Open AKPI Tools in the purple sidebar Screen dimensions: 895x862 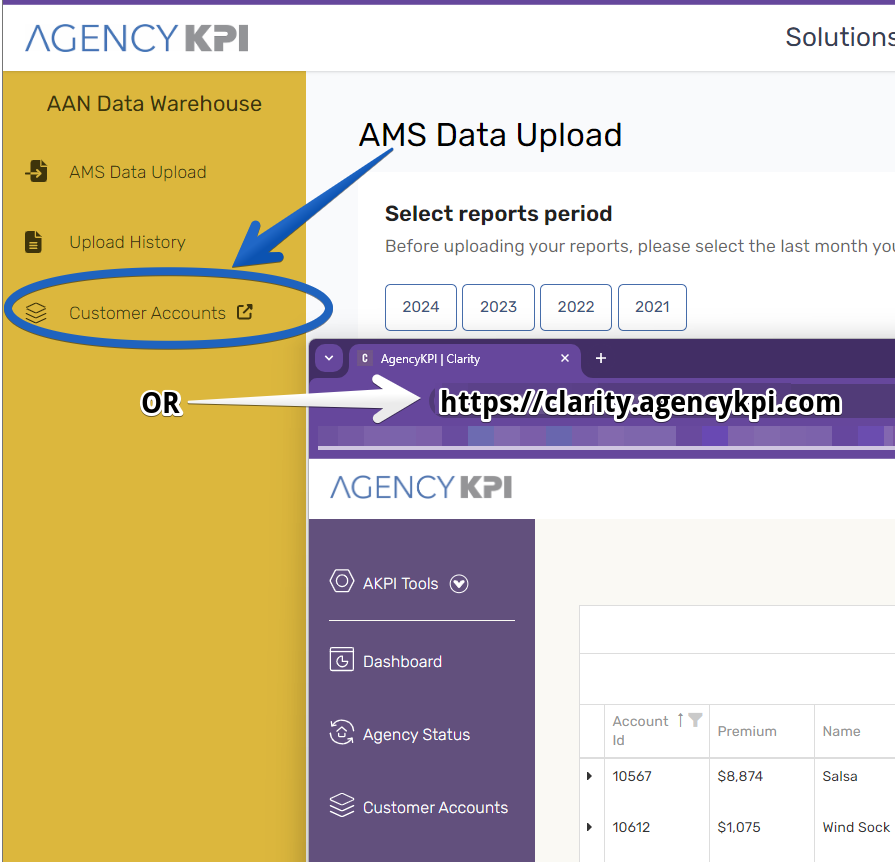coord(401,583)
